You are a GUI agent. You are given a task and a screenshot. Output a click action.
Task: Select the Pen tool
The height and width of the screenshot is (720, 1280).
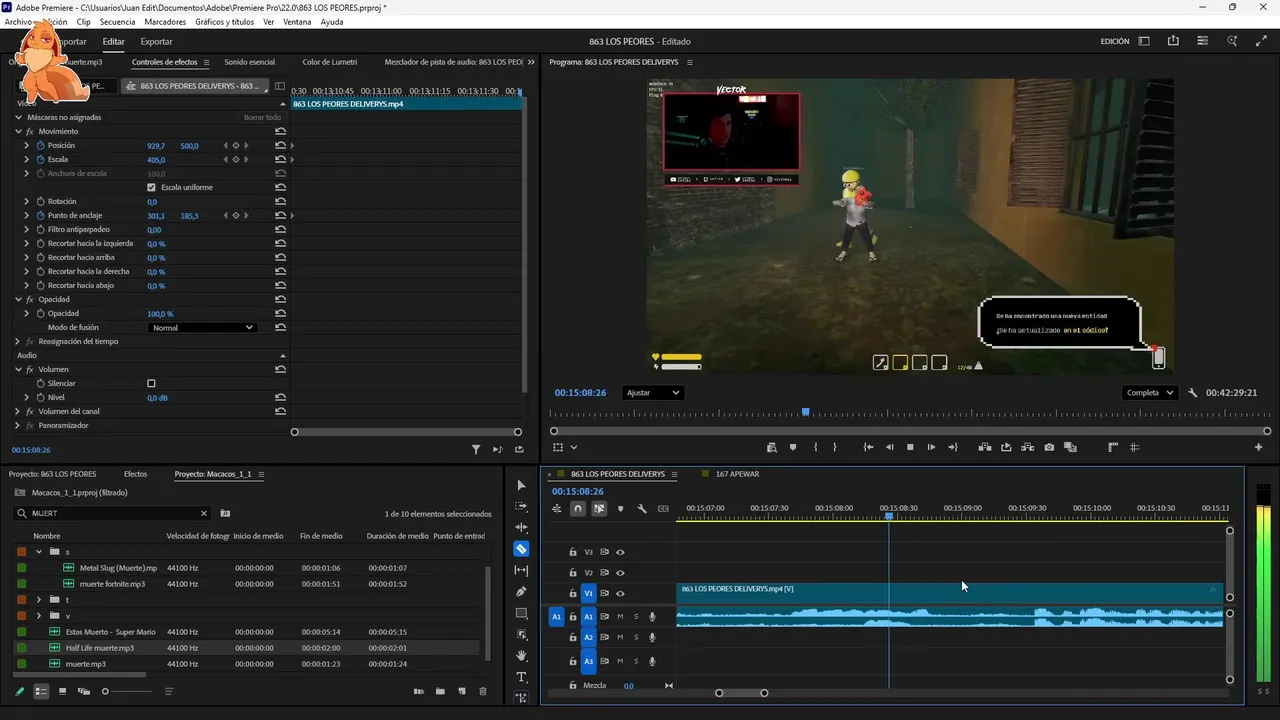click(521, 592)
